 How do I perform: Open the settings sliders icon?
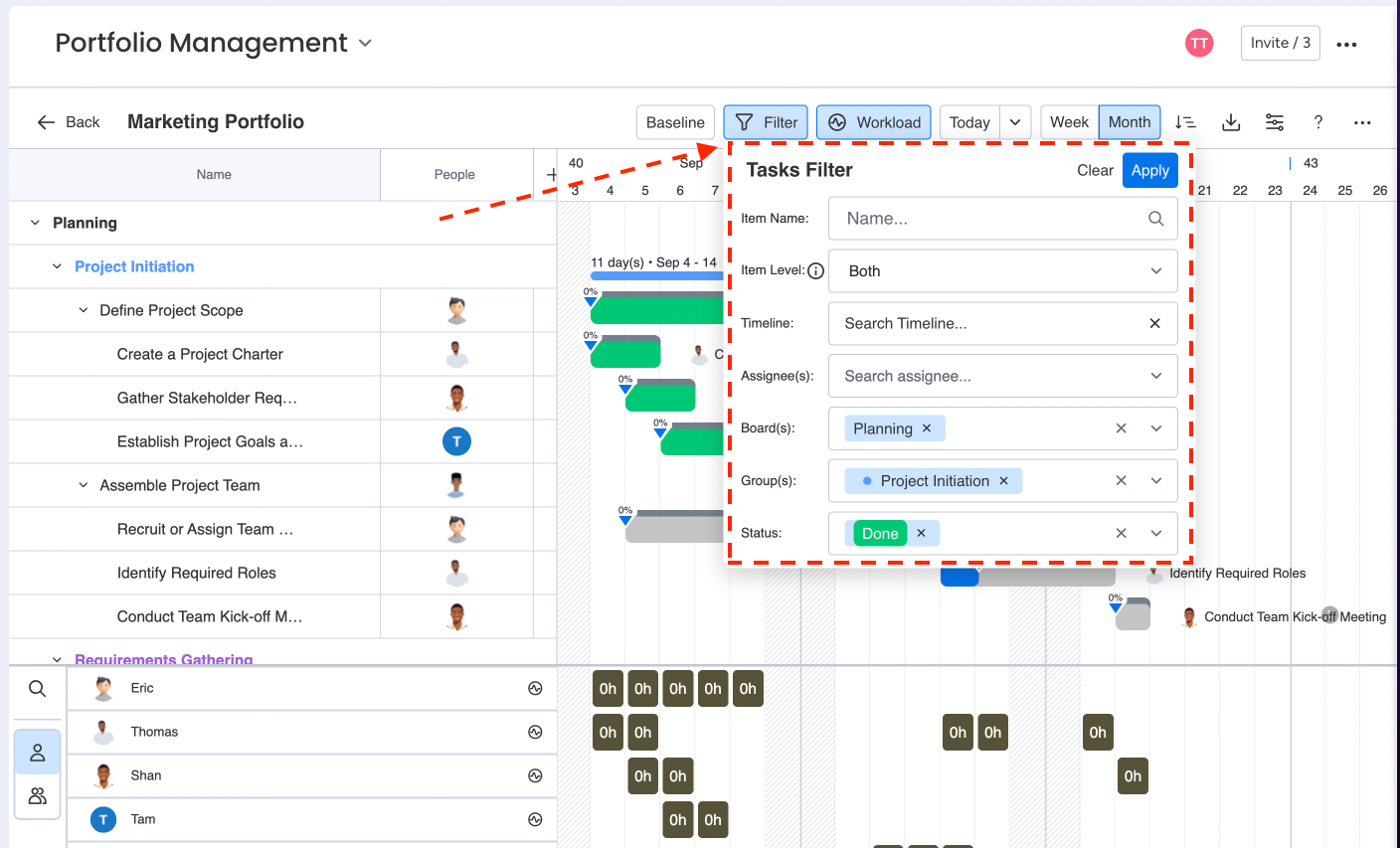tap(1275, 122)
